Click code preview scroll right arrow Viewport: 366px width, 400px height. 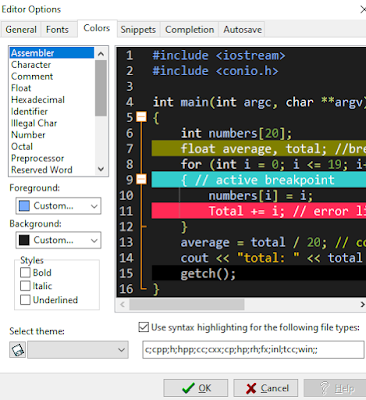point(362,304)
